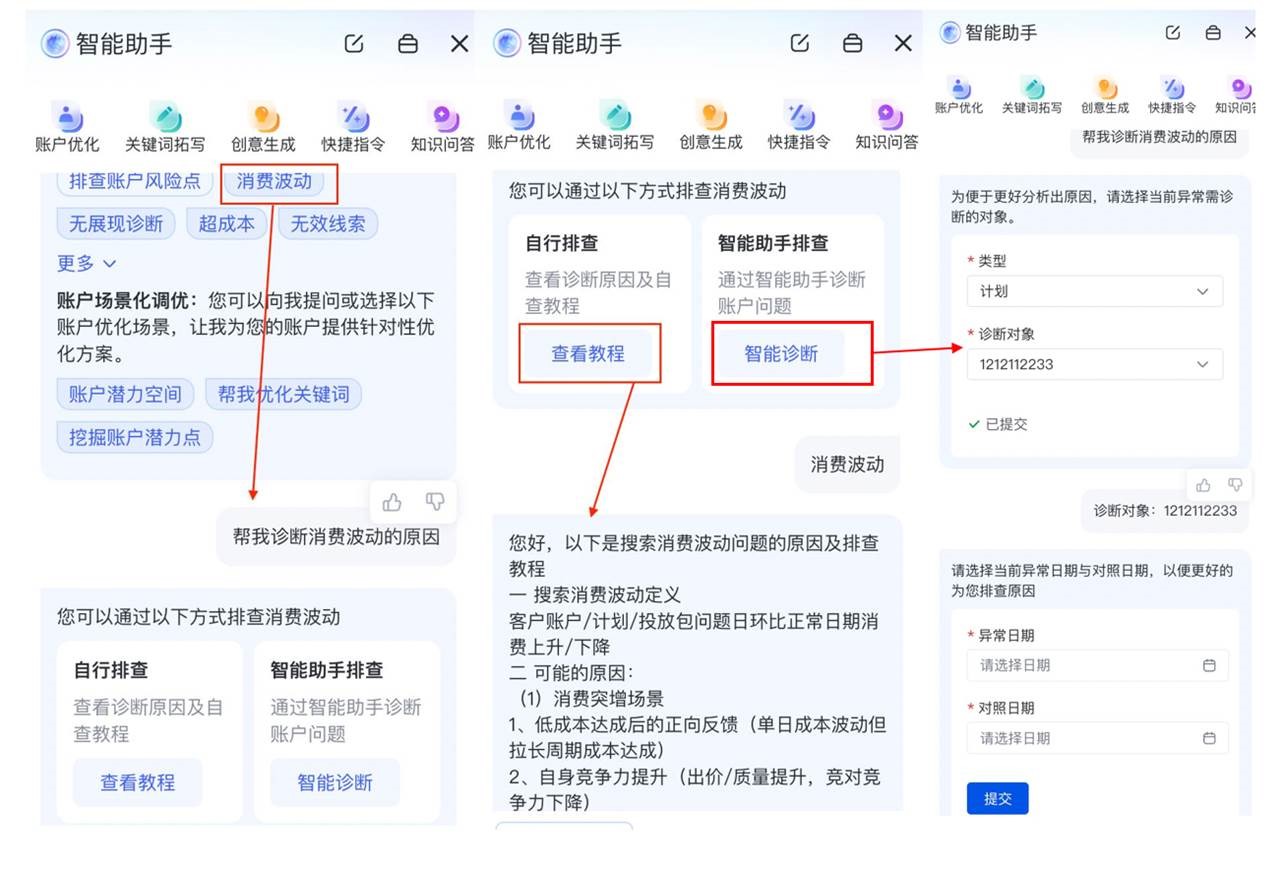Open 创意生成 in left panel
Image resolution: width=1283 pixels, height=871 pixels.
click(263, 128)
